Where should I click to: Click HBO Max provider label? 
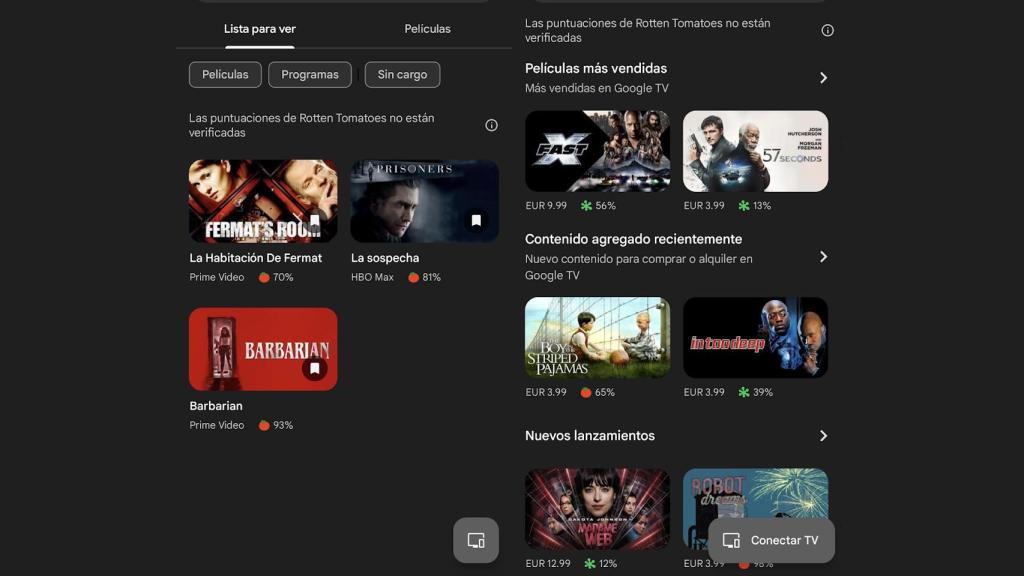372,278
